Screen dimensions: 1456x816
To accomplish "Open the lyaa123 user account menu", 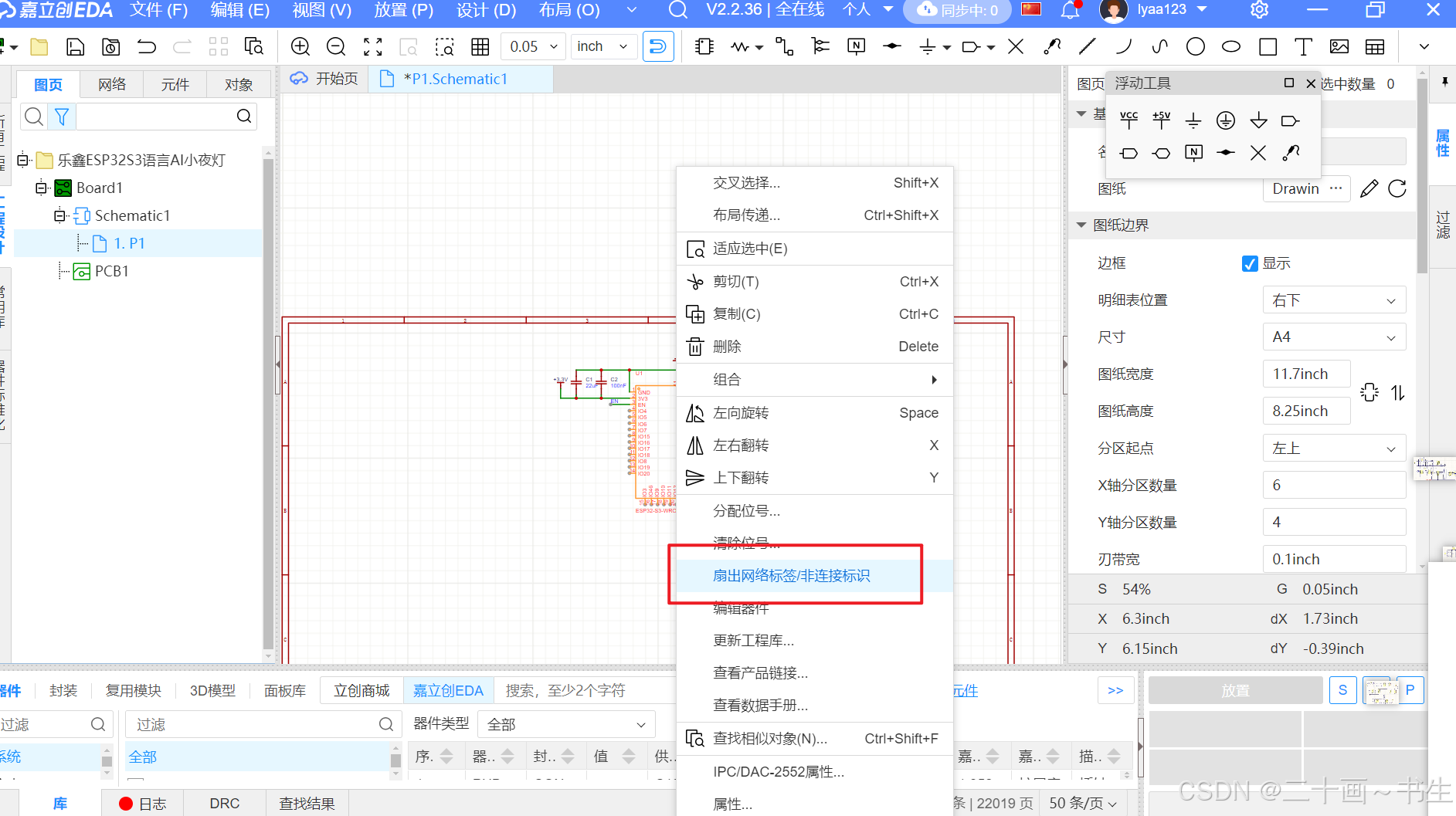I will tap(1171, 10).
